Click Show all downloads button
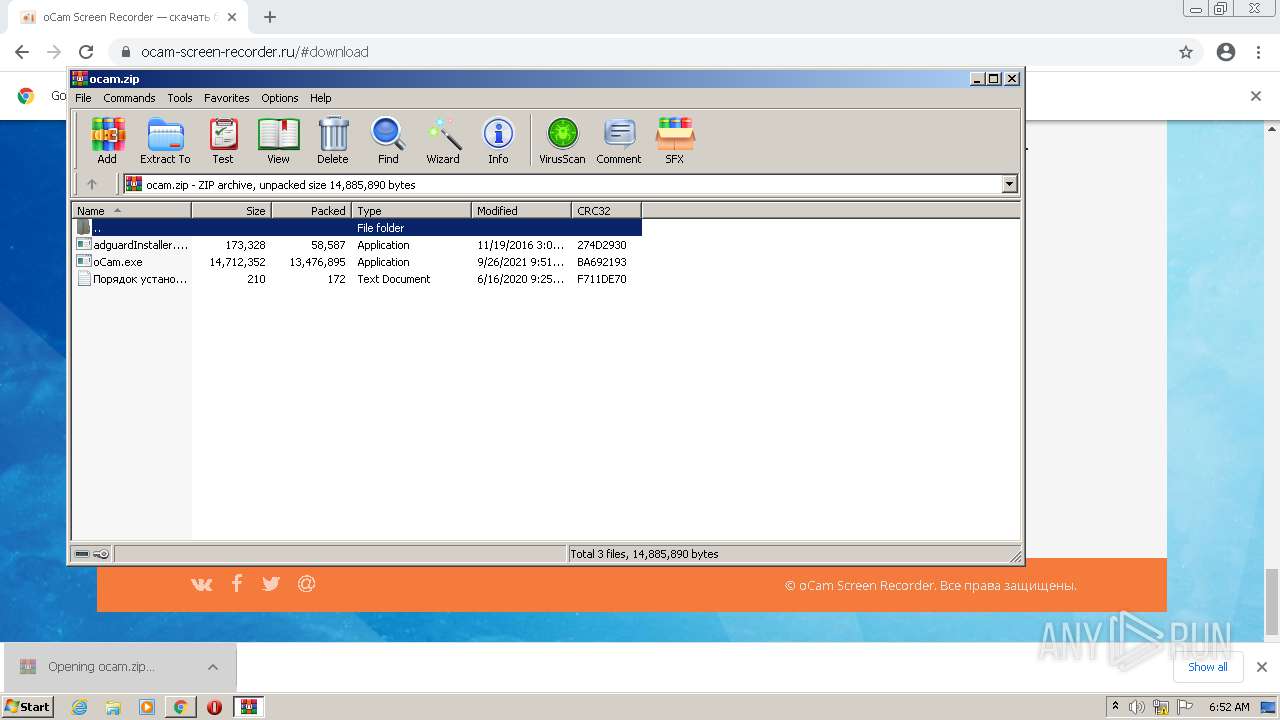Viewport: 1280px width, 720px height. point(1208,667)
